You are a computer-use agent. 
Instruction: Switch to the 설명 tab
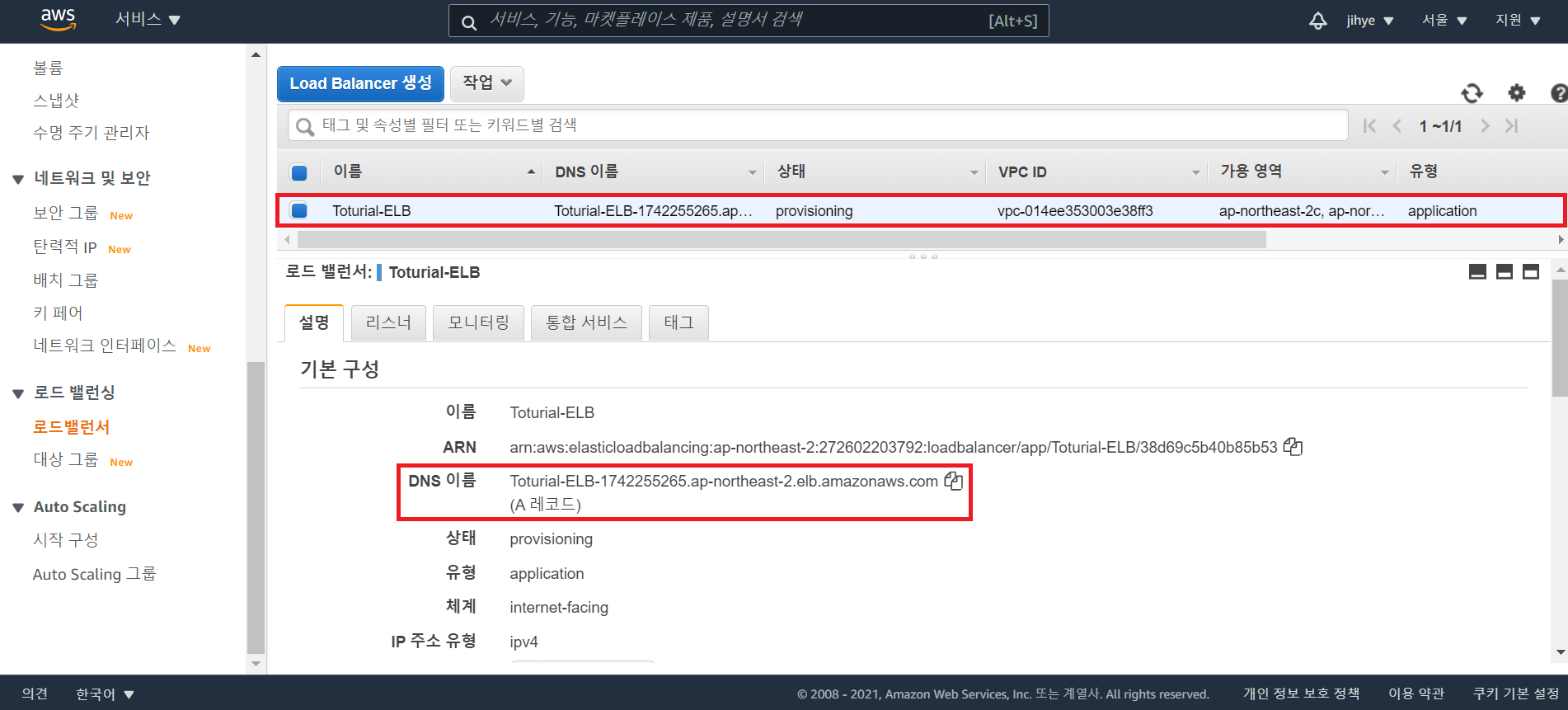tap(313, 322)
